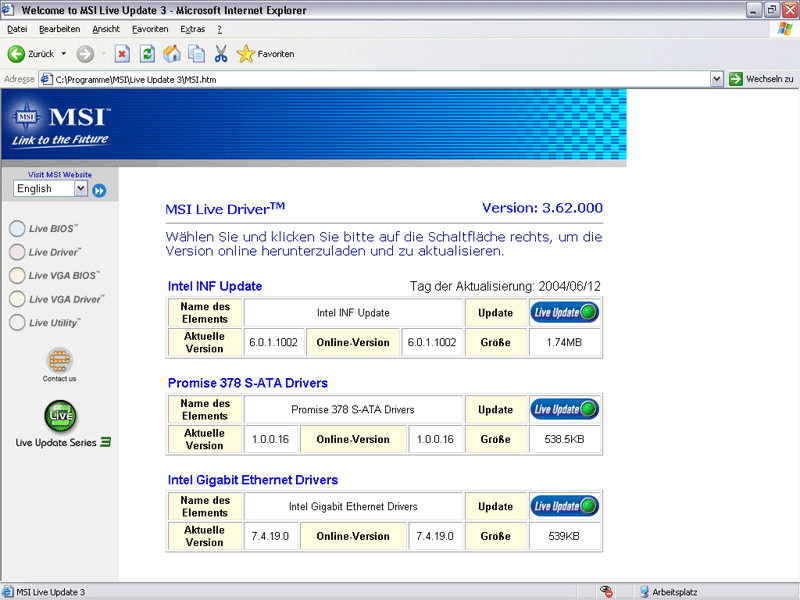Open the Ansicht menu

point(106,29)
